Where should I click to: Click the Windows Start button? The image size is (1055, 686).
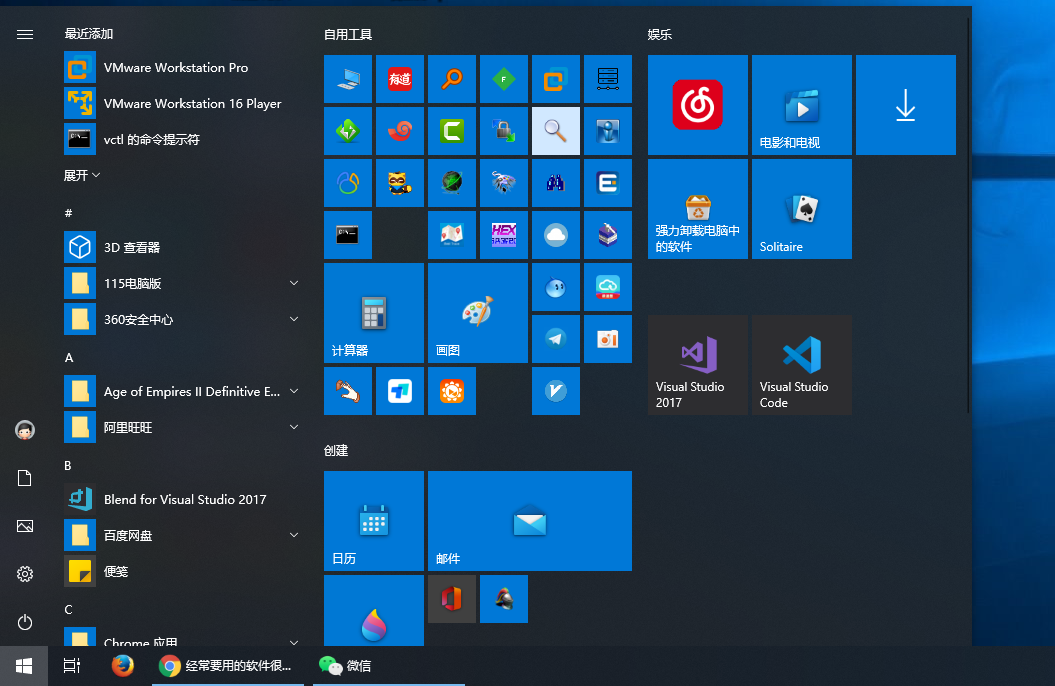[x=24, y=666]
